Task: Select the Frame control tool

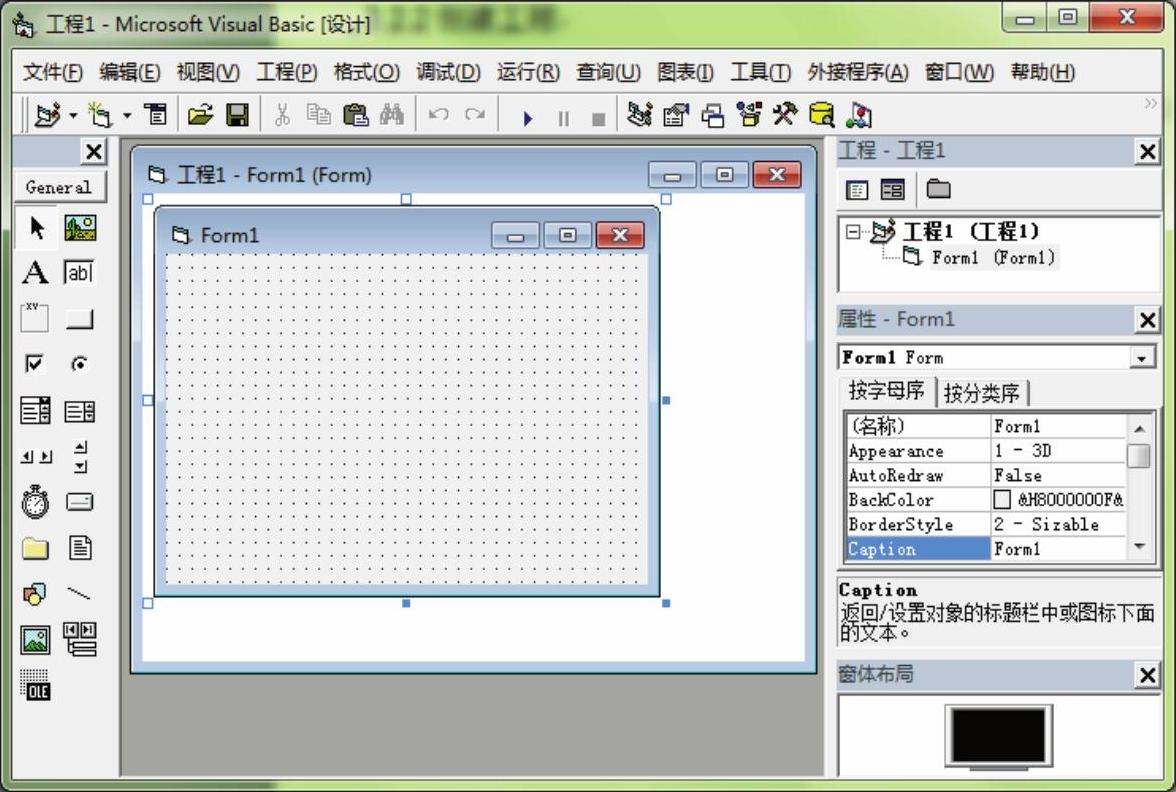Action: coord(35,319)
